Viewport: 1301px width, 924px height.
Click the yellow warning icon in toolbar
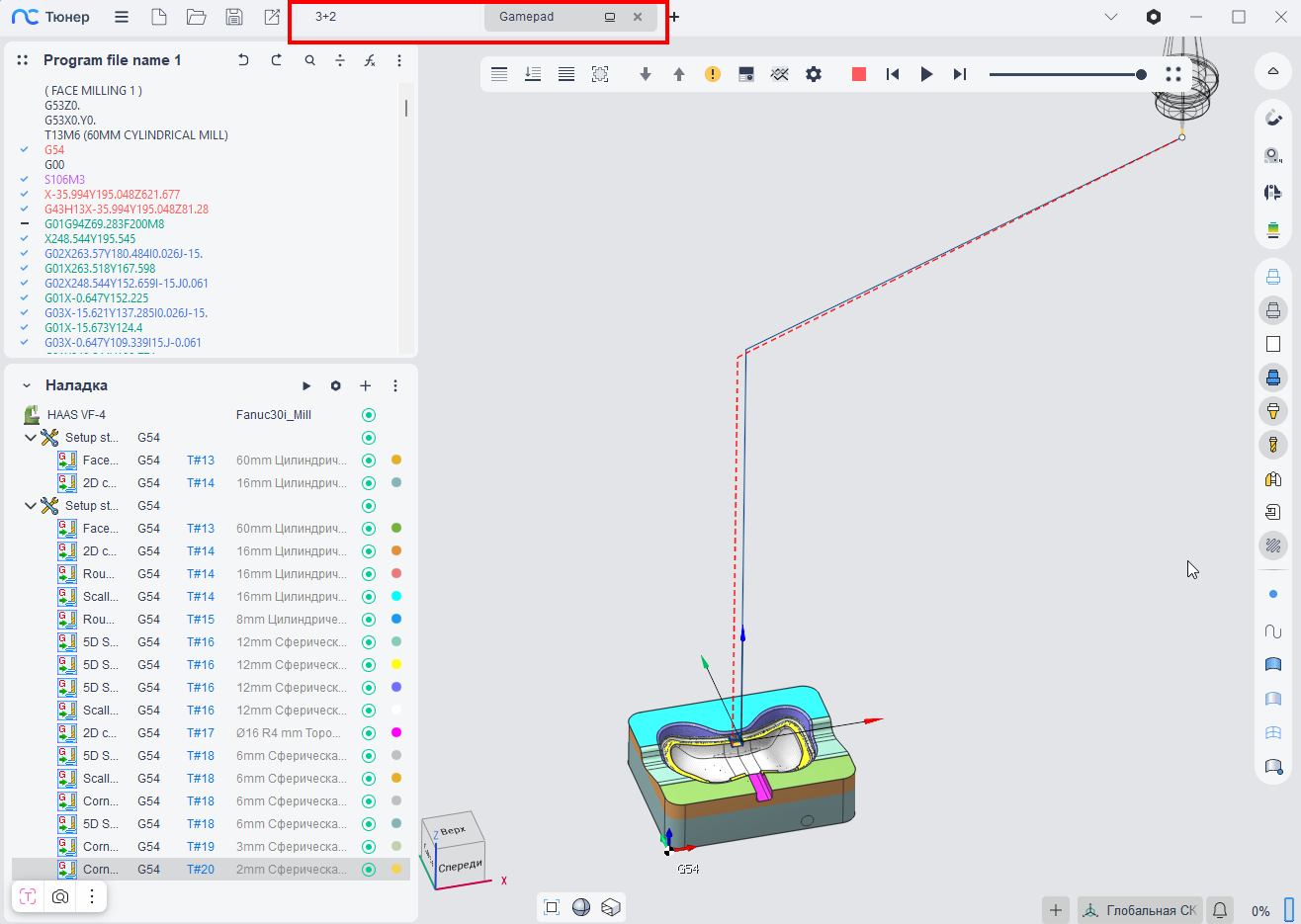coord(712,74)
